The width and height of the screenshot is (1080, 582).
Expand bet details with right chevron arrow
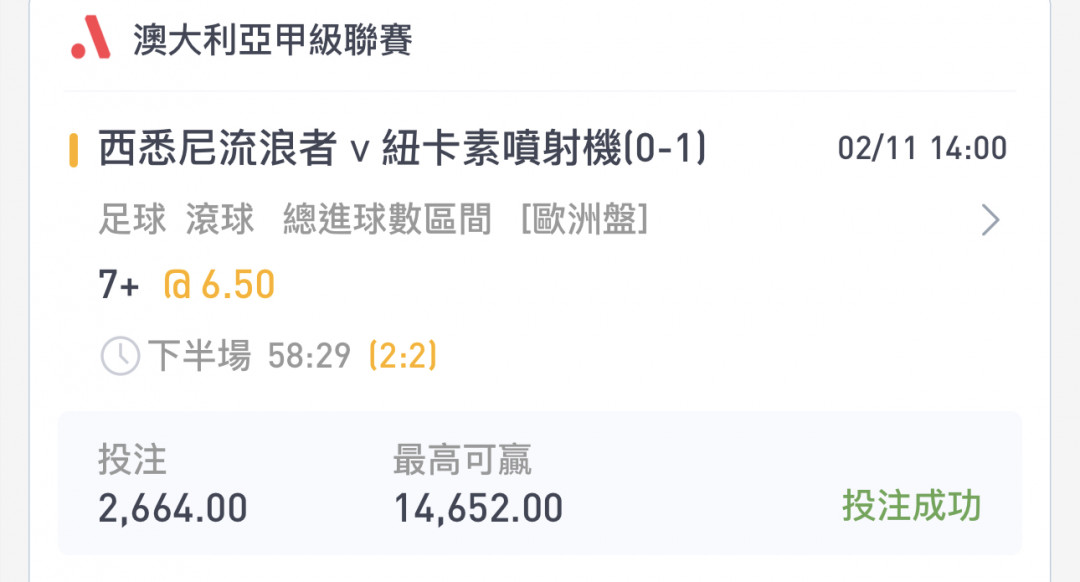click(x=990, y=220)
